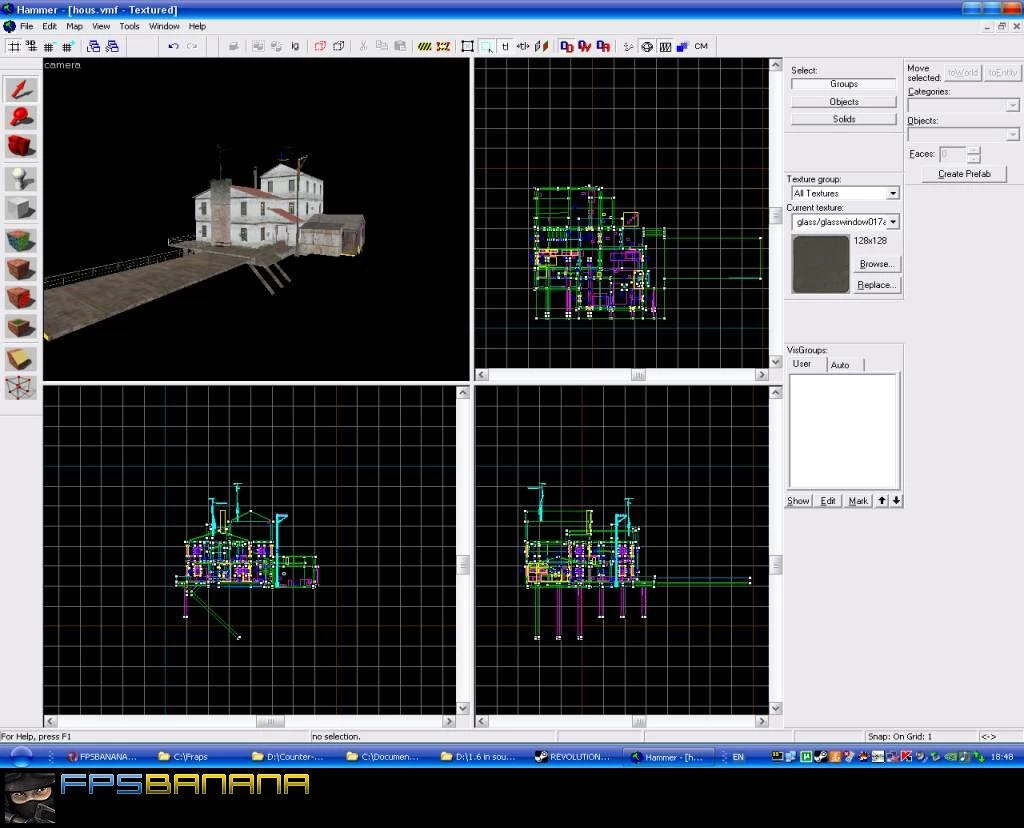Select the Selection arrow tool

coord(21,88)
